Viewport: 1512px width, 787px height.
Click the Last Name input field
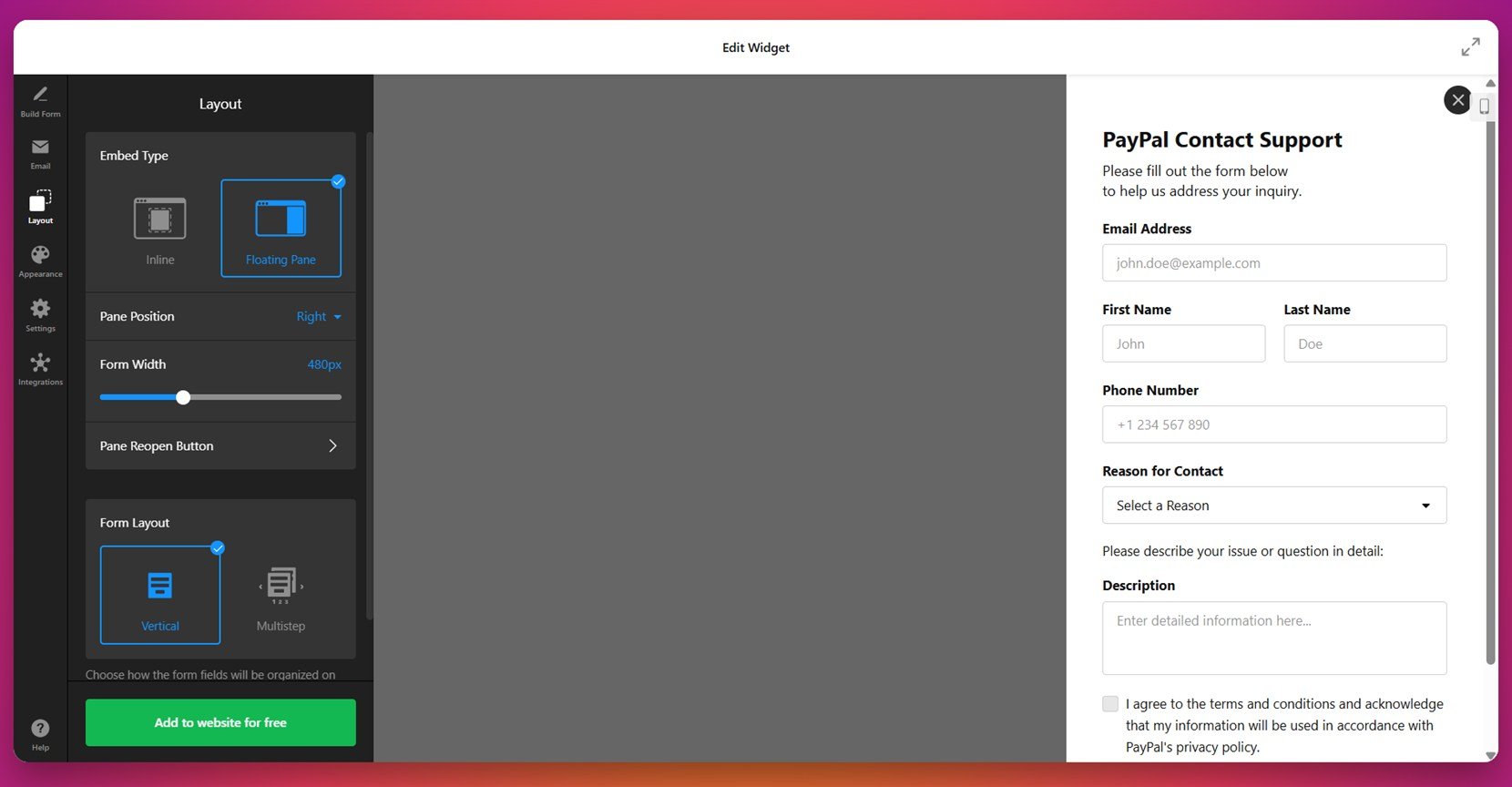coord(1365,343)
